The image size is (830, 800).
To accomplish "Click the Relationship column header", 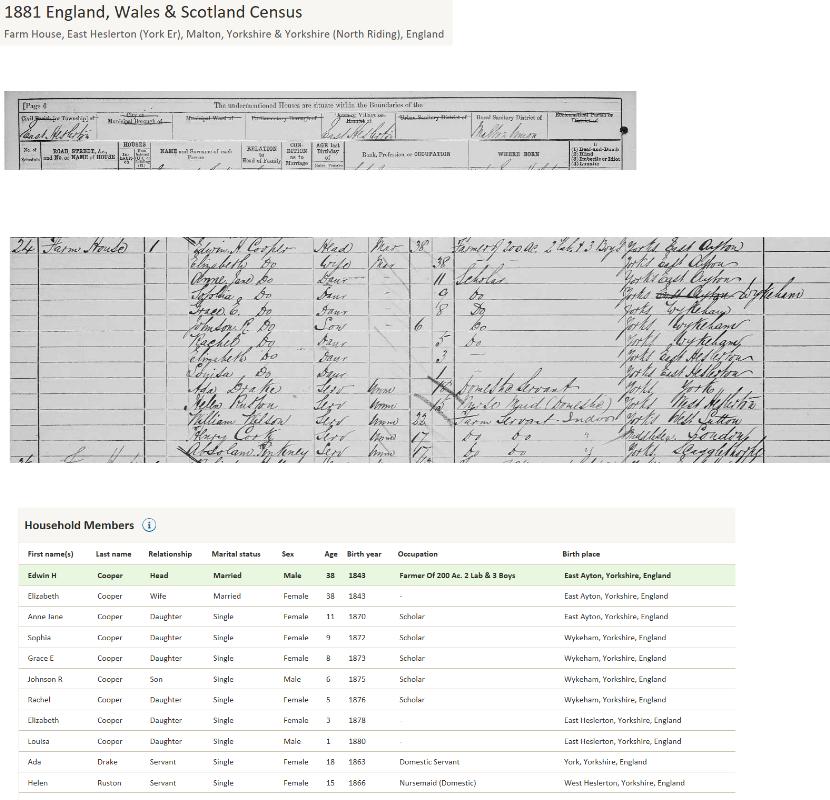I will click(x=170, y=554).
